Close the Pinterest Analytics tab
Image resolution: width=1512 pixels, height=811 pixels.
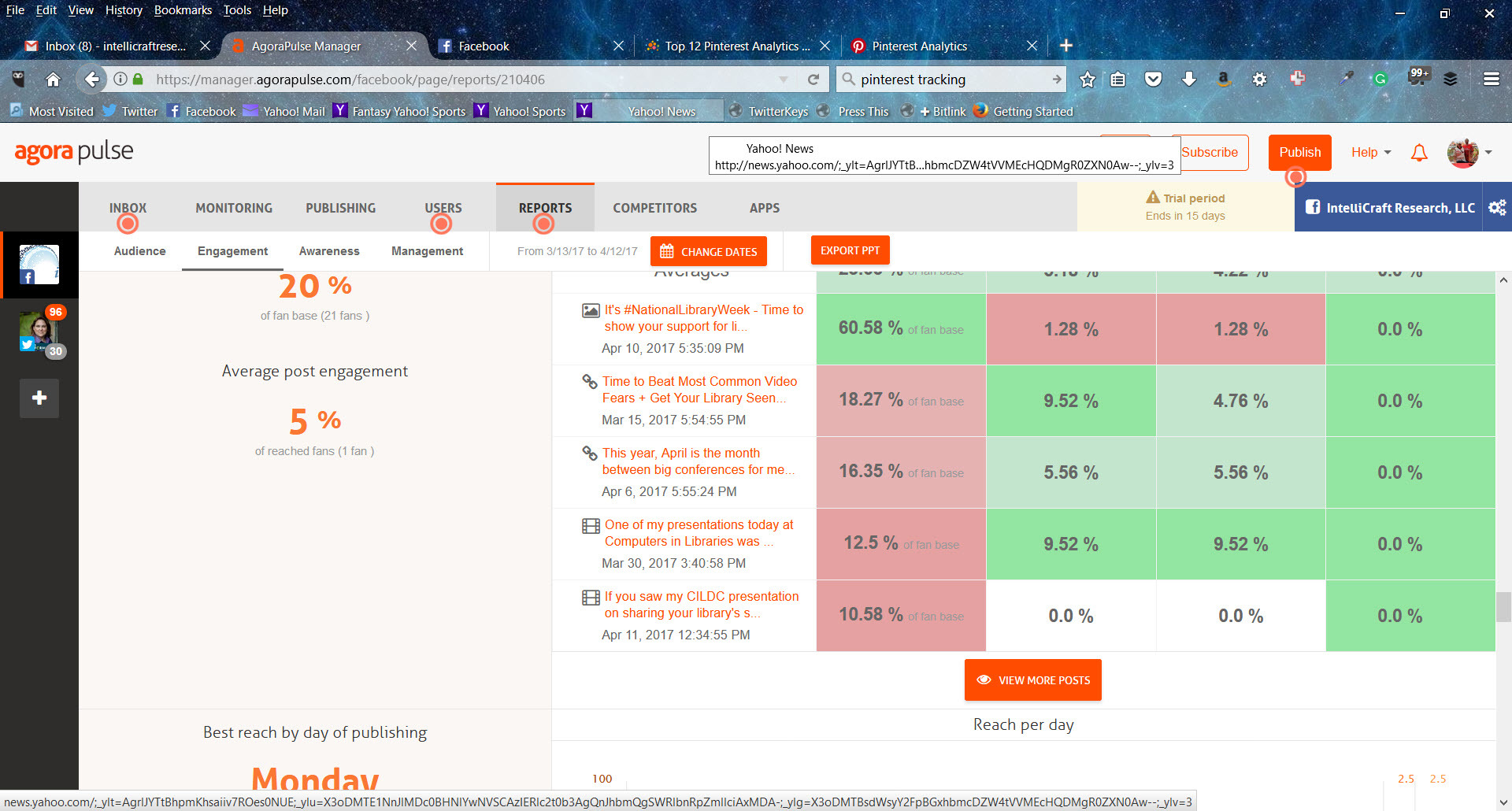point(1032,46)
